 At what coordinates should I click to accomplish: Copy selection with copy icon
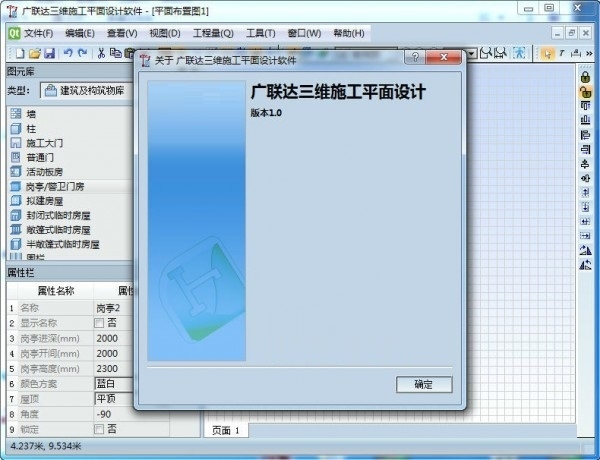pyautogui.click(x=116, y=53)
